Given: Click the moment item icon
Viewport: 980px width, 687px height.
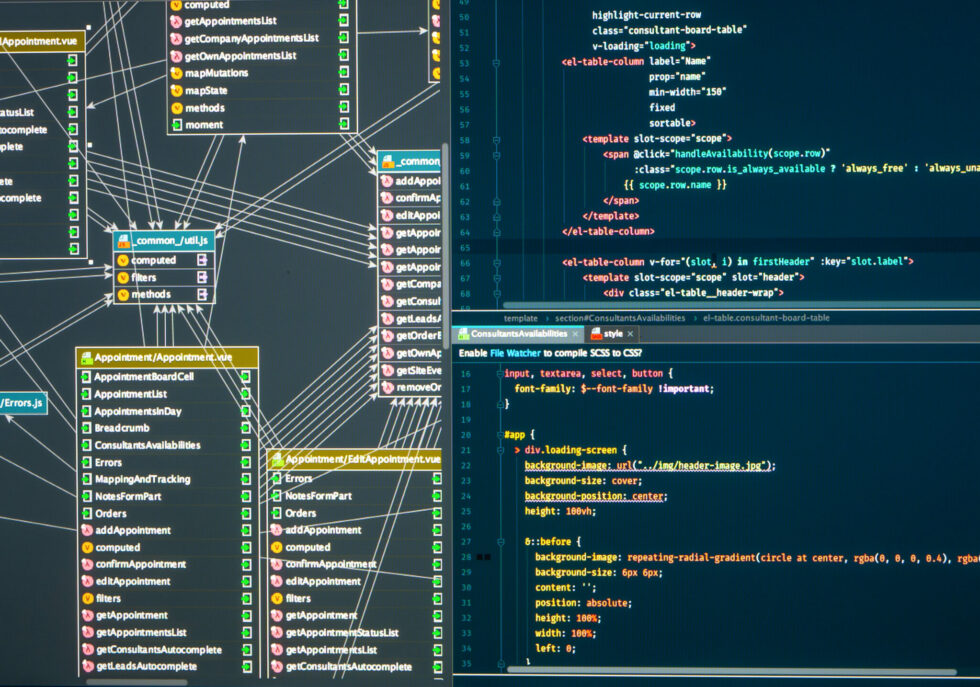Looking at the screenshot, I should pos(176,125).
